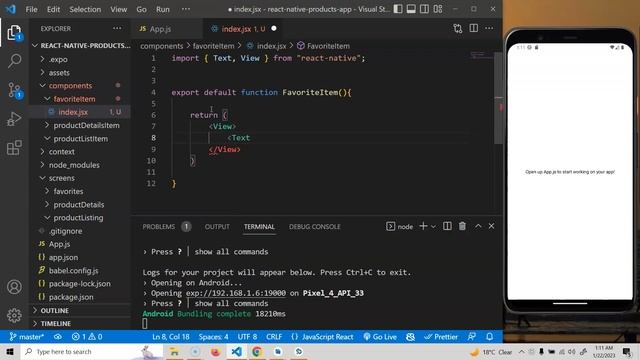Split the editor to the right

click(x=473, y=28)
